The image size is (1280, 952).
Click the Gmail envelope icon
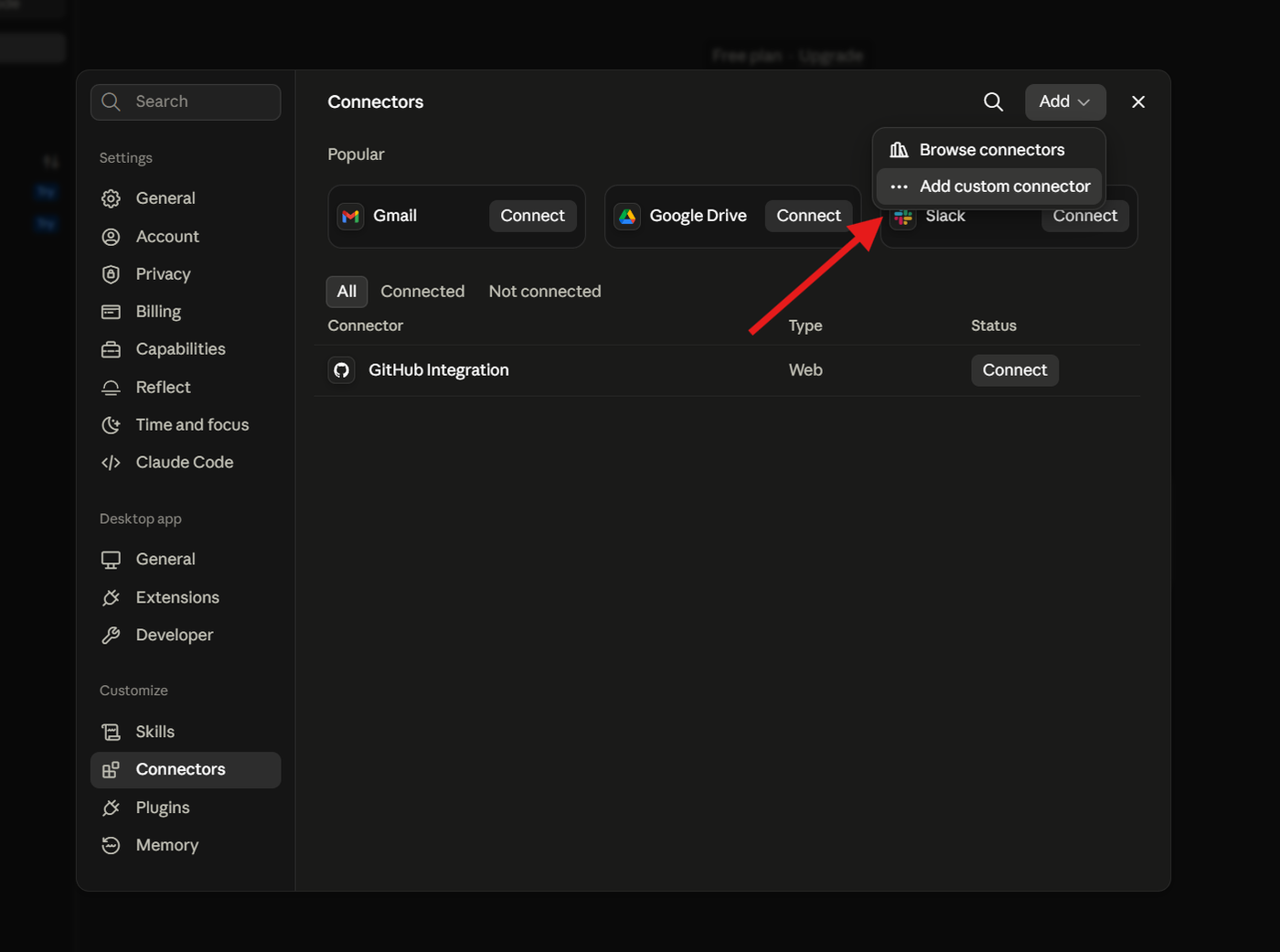point(350,216)
